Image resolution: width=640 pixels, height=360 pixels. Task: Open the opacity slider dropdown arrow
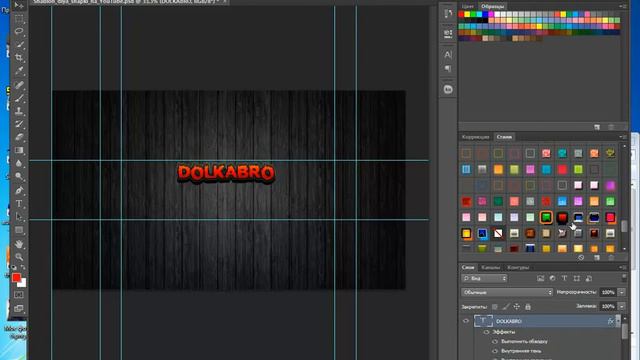[x=622, y=292]
